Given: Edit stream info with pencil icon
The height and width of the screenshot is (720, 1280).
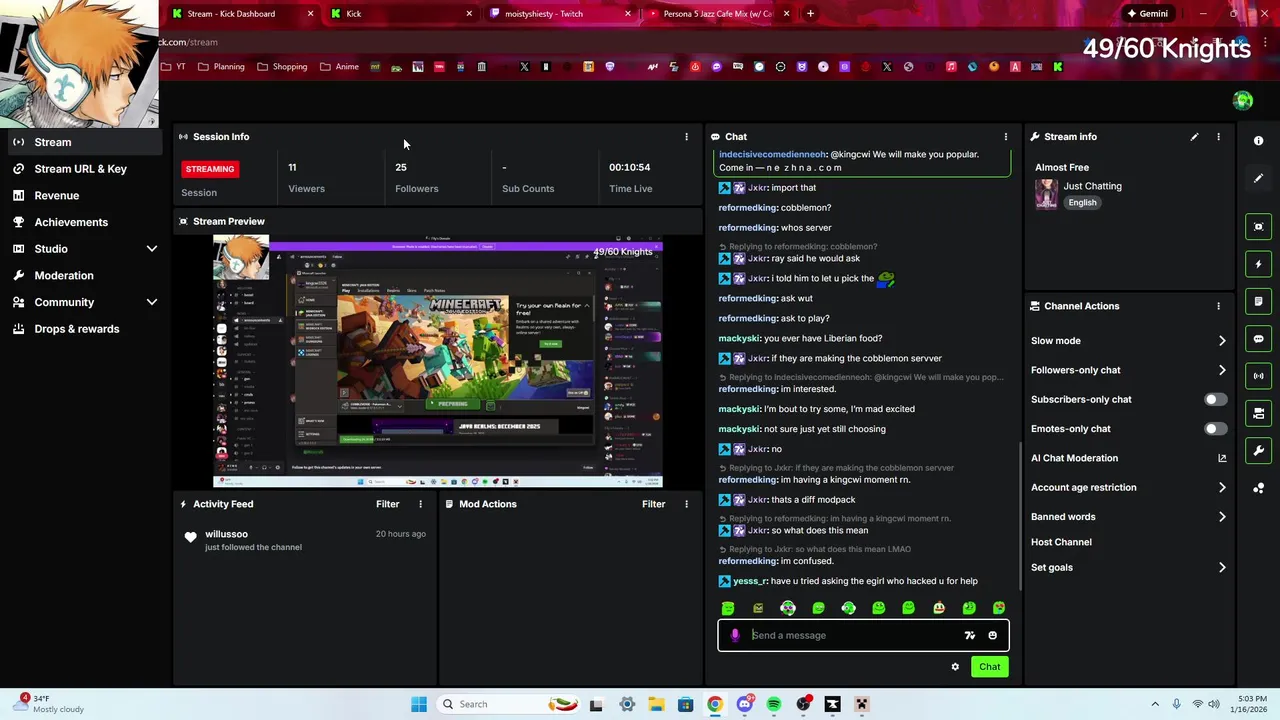Looking at the screenshot, I should click(x=1194, y=137).
